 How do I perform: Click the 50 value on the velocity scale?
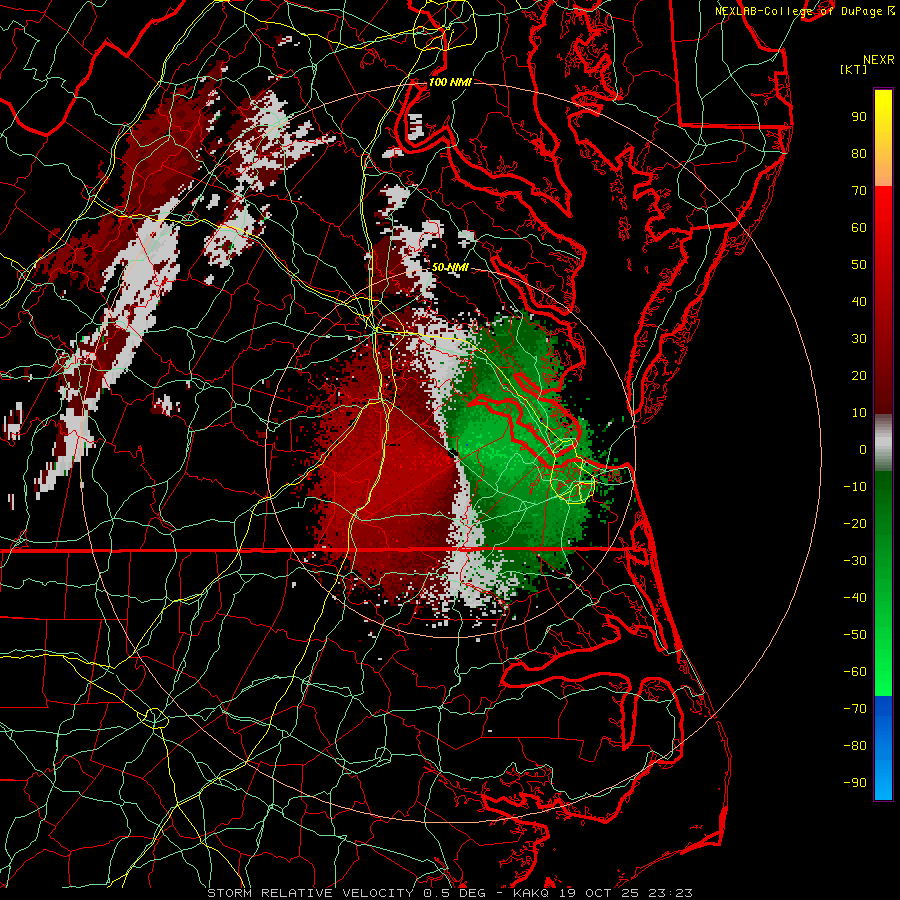click(x=859, y=265)
